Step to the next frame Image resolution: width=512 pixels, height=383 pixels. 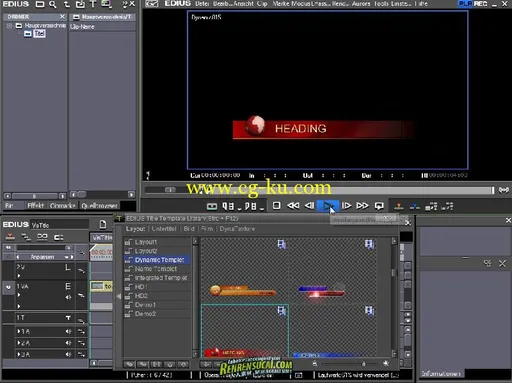346,206
